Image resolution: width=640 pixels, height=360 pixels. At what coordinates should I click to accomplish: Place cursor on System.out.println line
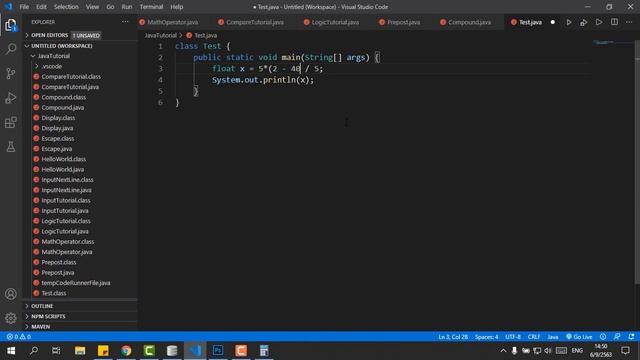[x=263, y=80]
